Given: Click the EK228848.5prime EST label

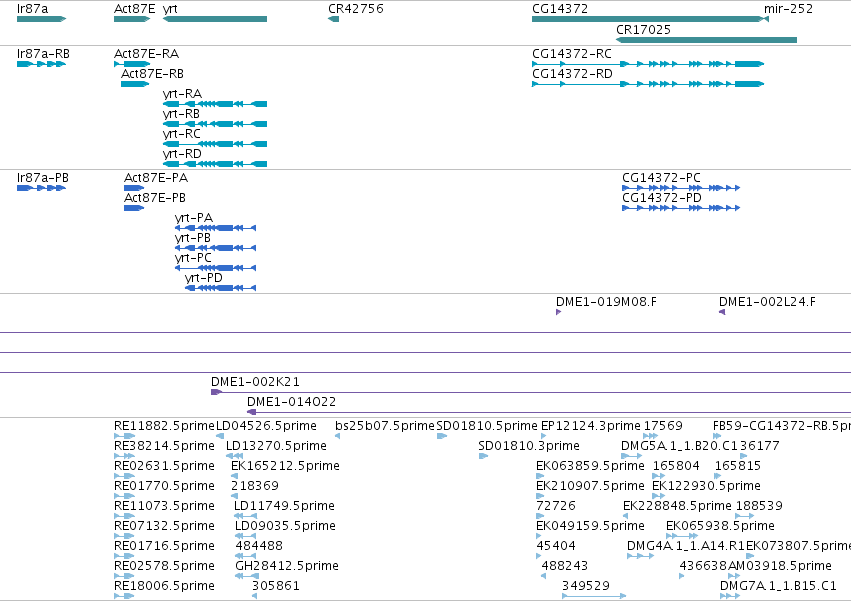Looking at the screenshot, I should 677,507.
